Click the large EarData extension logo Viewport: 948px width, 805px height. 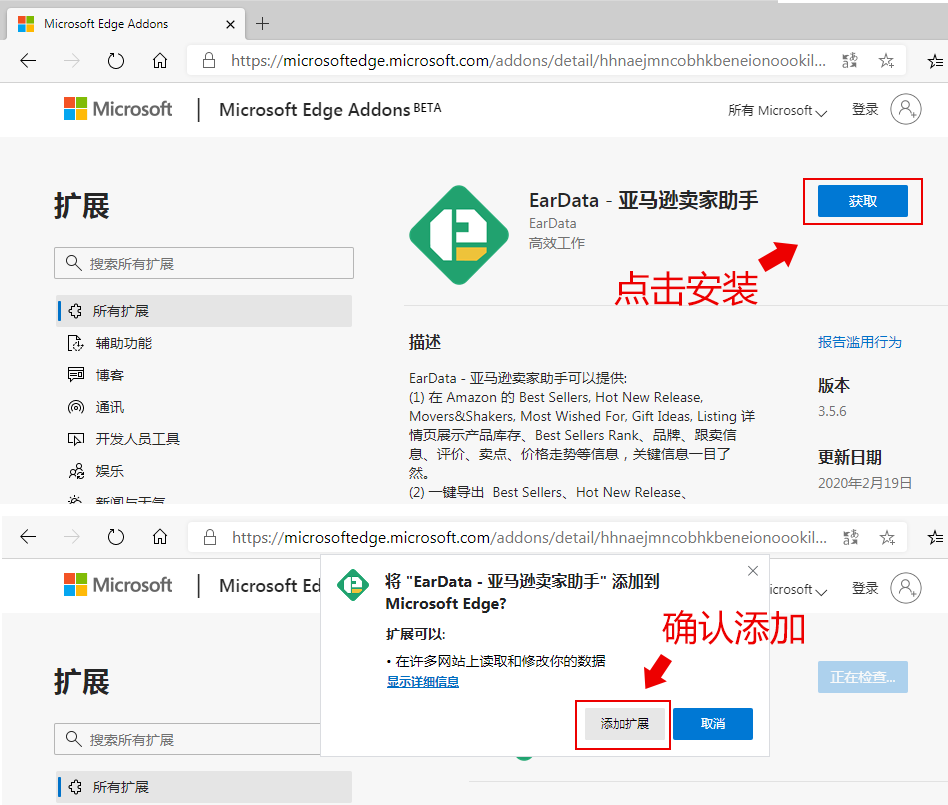459,235
